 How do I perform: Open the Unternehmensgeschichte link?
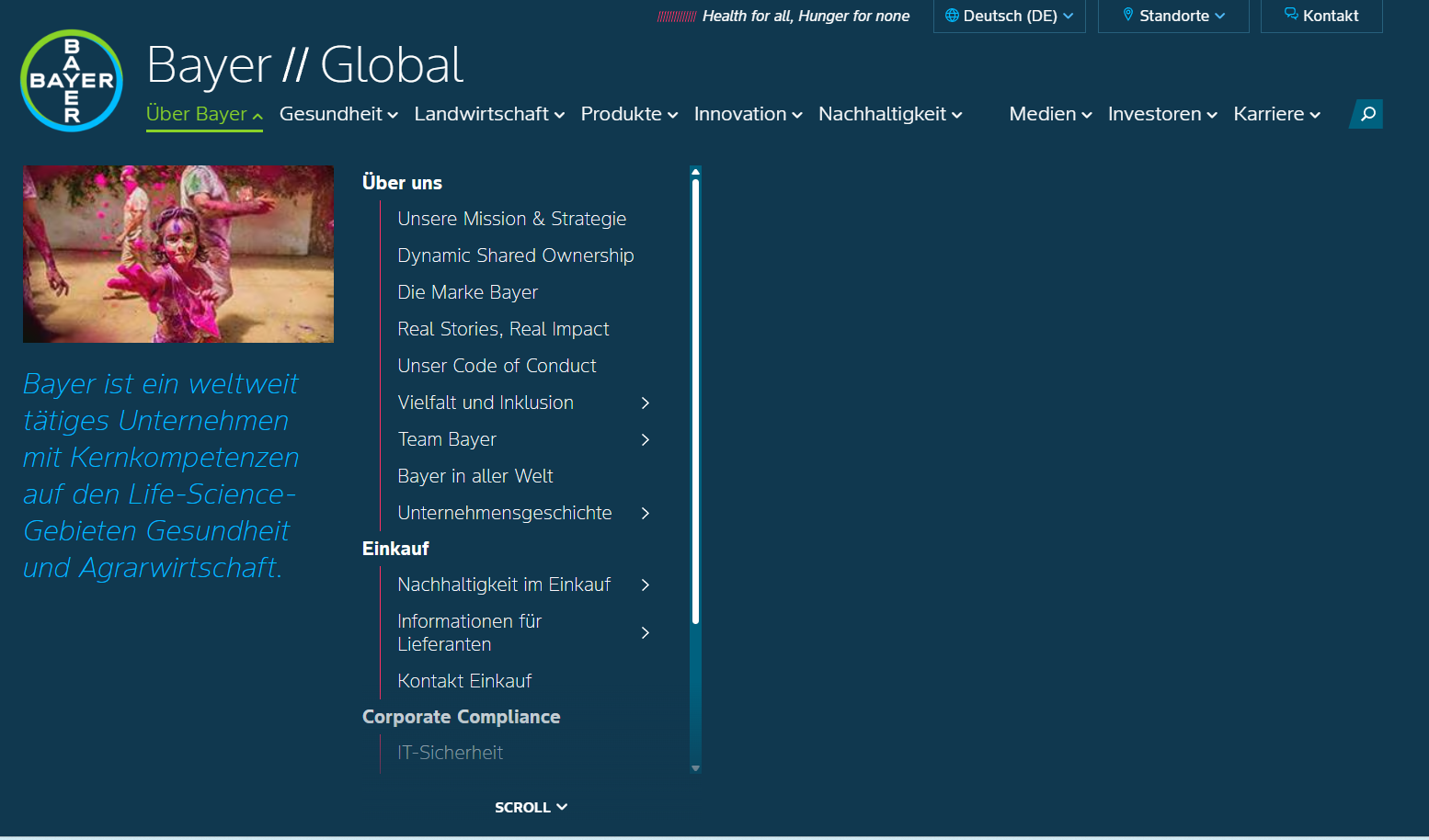505,513
